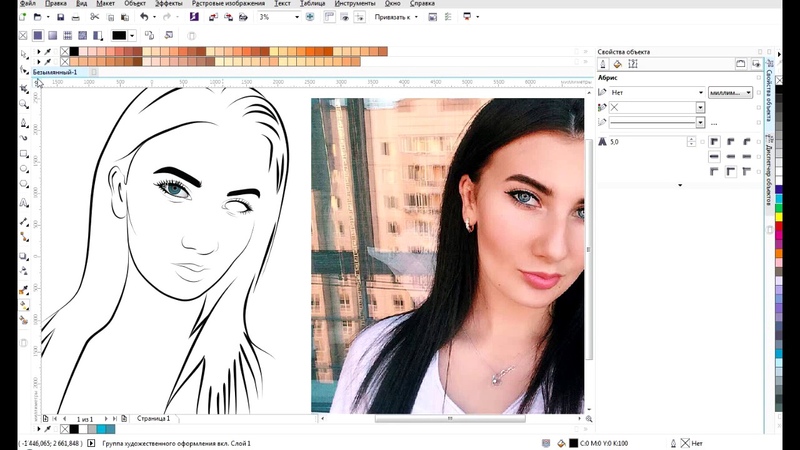The width and height of the screenshot is (800, 450).
Task: Pick the cyan swatch in document palette
Action: [101, 429]
